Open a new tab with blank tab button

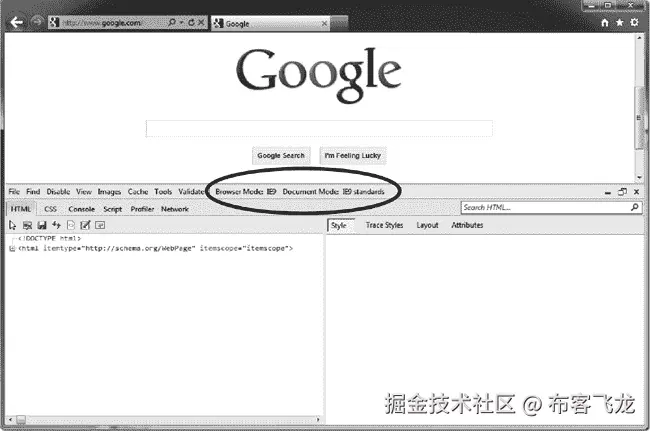(340, 23)
